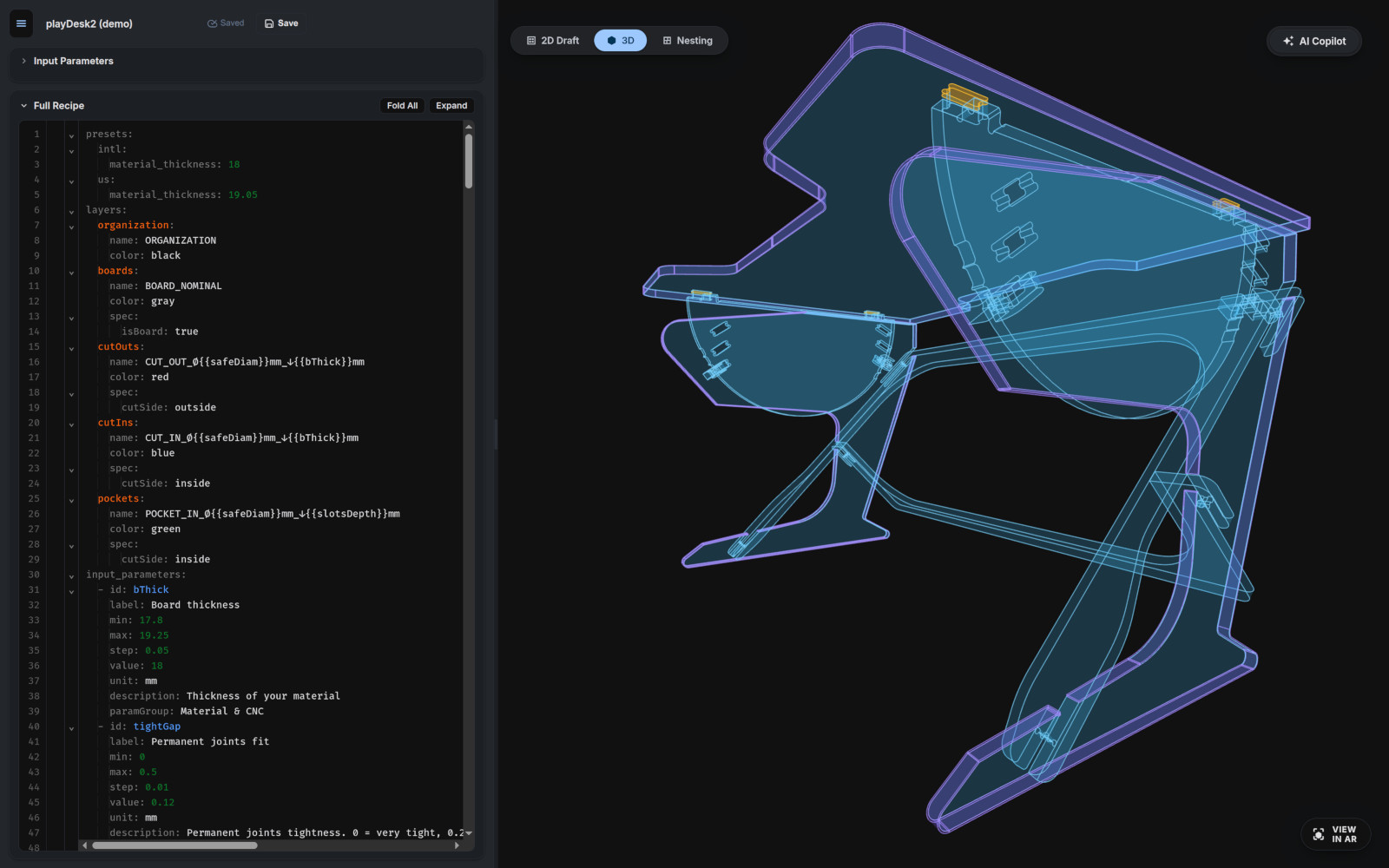Click the BOARD_NOMINAL name value
Image resolution: width=1389 pixels, height=868 pixels.
click(183, 286)
